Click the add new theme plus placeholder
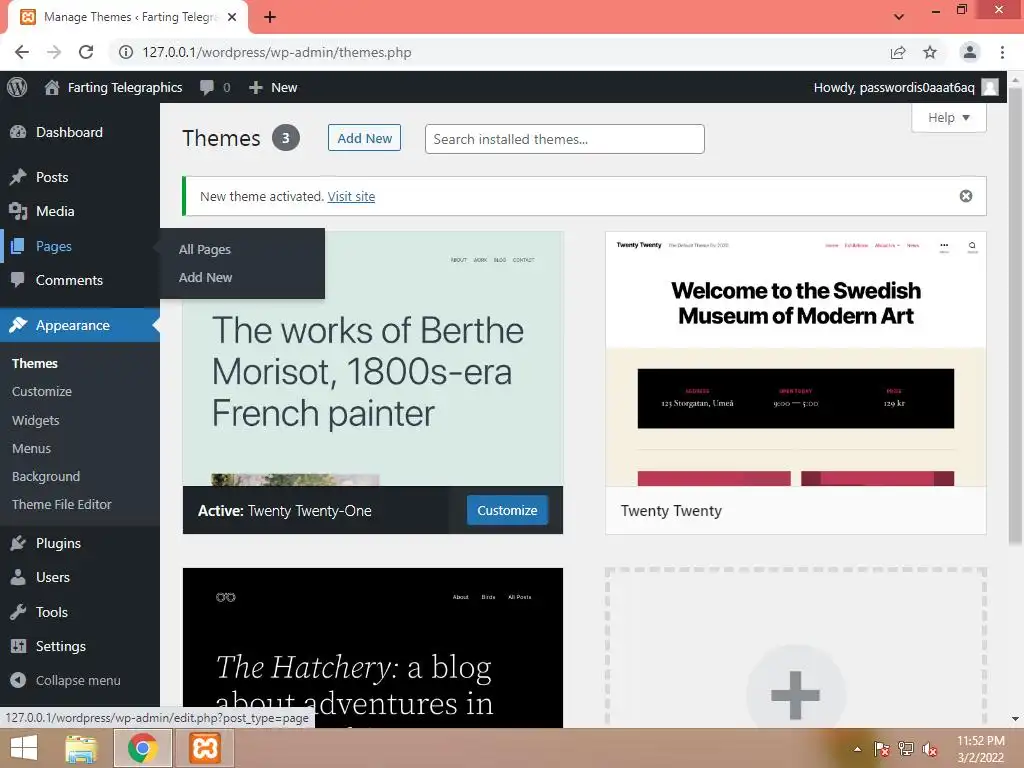Screen dimensions: 1024x768 [x=795, y=694]
